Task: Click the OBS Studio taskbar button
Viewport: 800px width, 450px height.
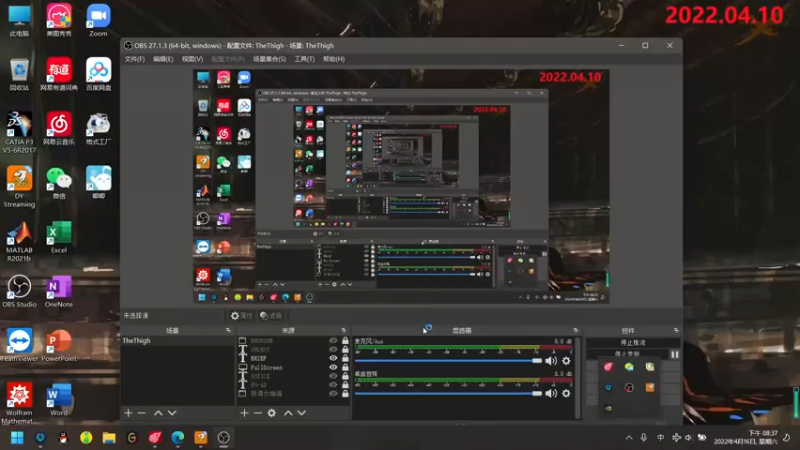Action: [x=223, y=438]
